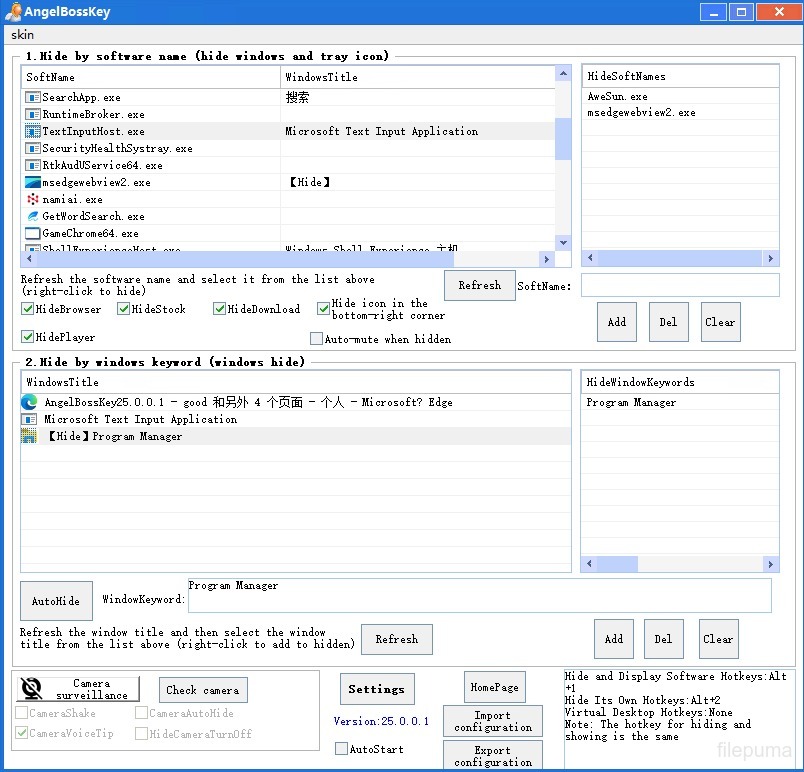Click the msedgewebview2.exe icon in the SoftName list
The width and height of the screenshot is (804, 772).
click(32, 182)
